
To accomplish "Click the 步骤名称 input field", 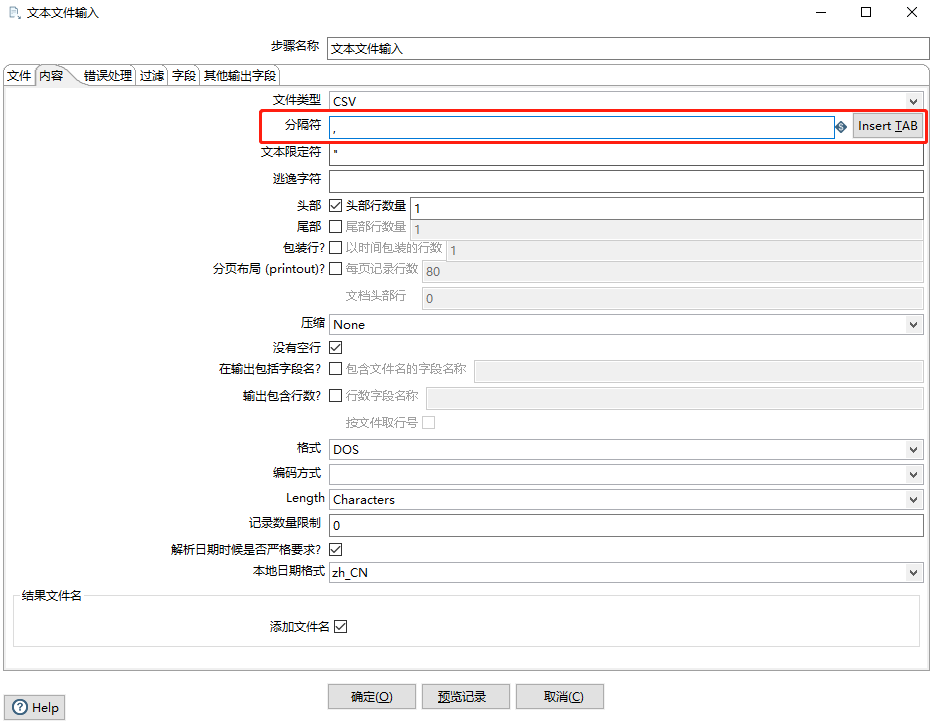I will point(627,48).
